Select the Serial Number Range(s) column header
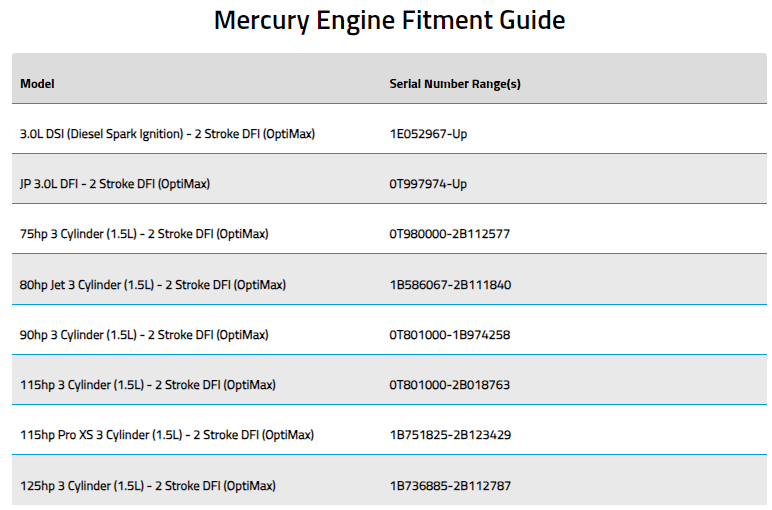The image size is (772, 510). coord(454,84)
